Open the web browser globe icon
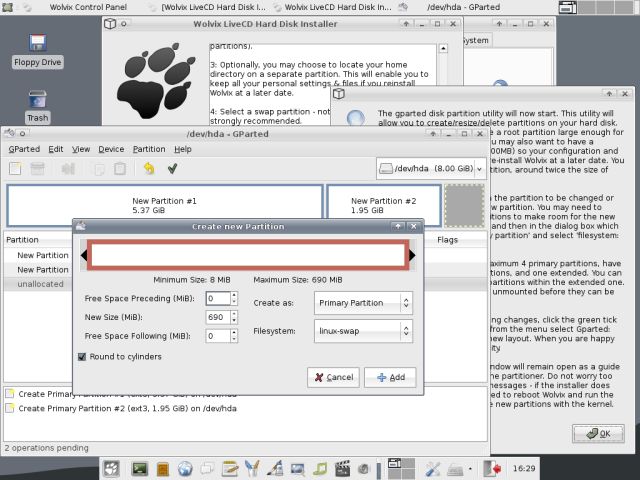This screenshot has height=480, width=640. coord(185,468)
